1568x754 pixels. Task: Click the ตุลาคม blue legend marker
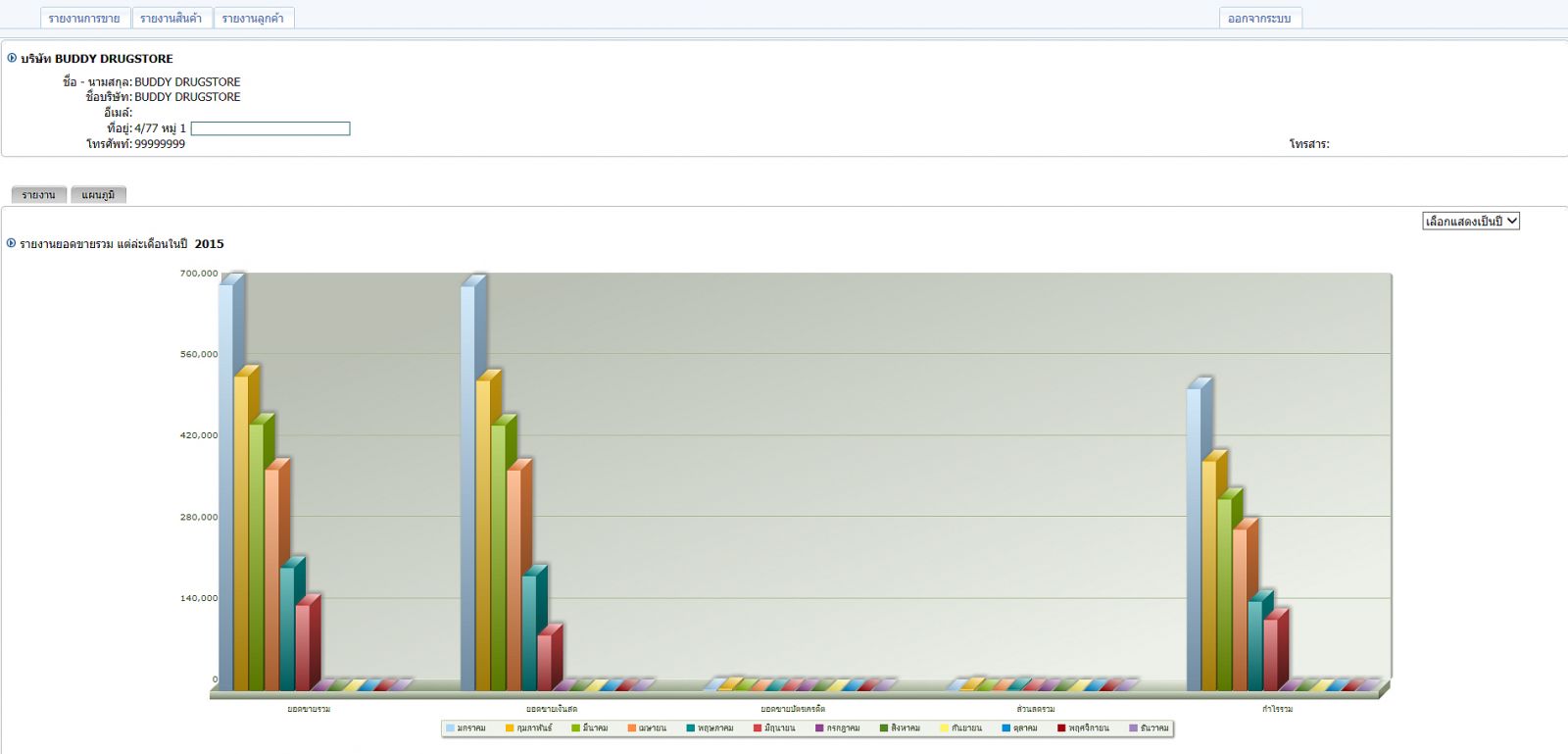1005,729
